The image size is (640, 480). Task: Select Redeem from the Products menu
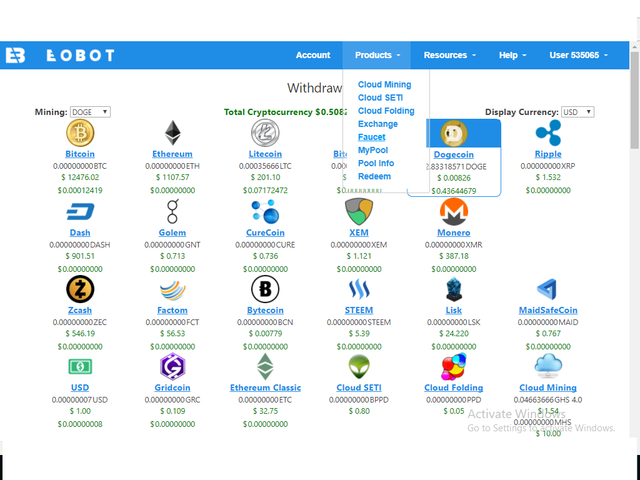point(374,176)
